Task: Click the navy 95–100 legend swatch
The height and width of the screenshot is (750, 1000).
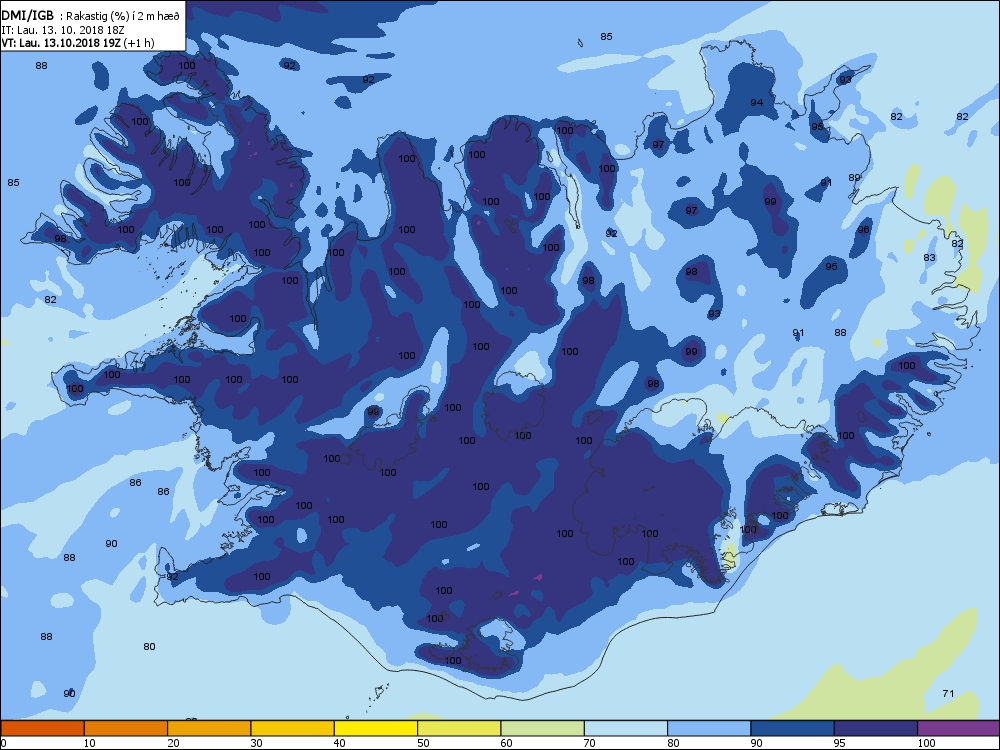Action: [876, 728]
